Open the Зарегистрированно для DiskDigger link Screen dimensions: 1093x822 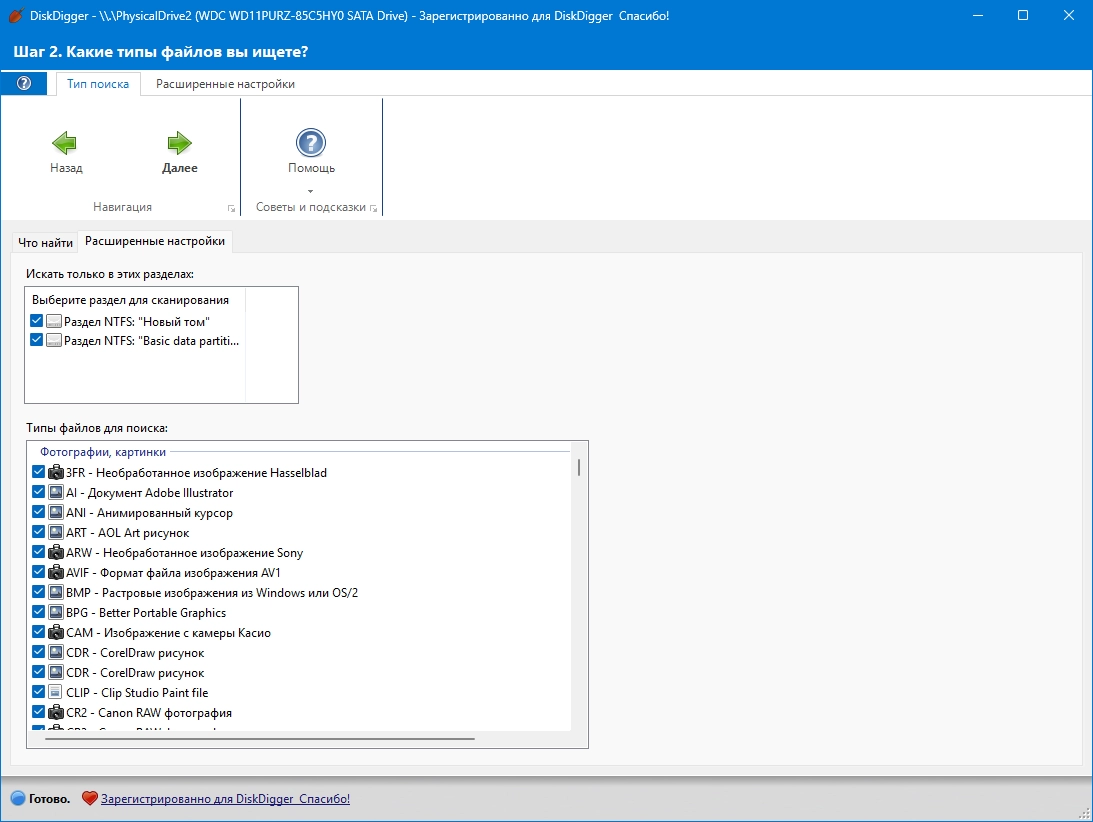click(225, 799)
